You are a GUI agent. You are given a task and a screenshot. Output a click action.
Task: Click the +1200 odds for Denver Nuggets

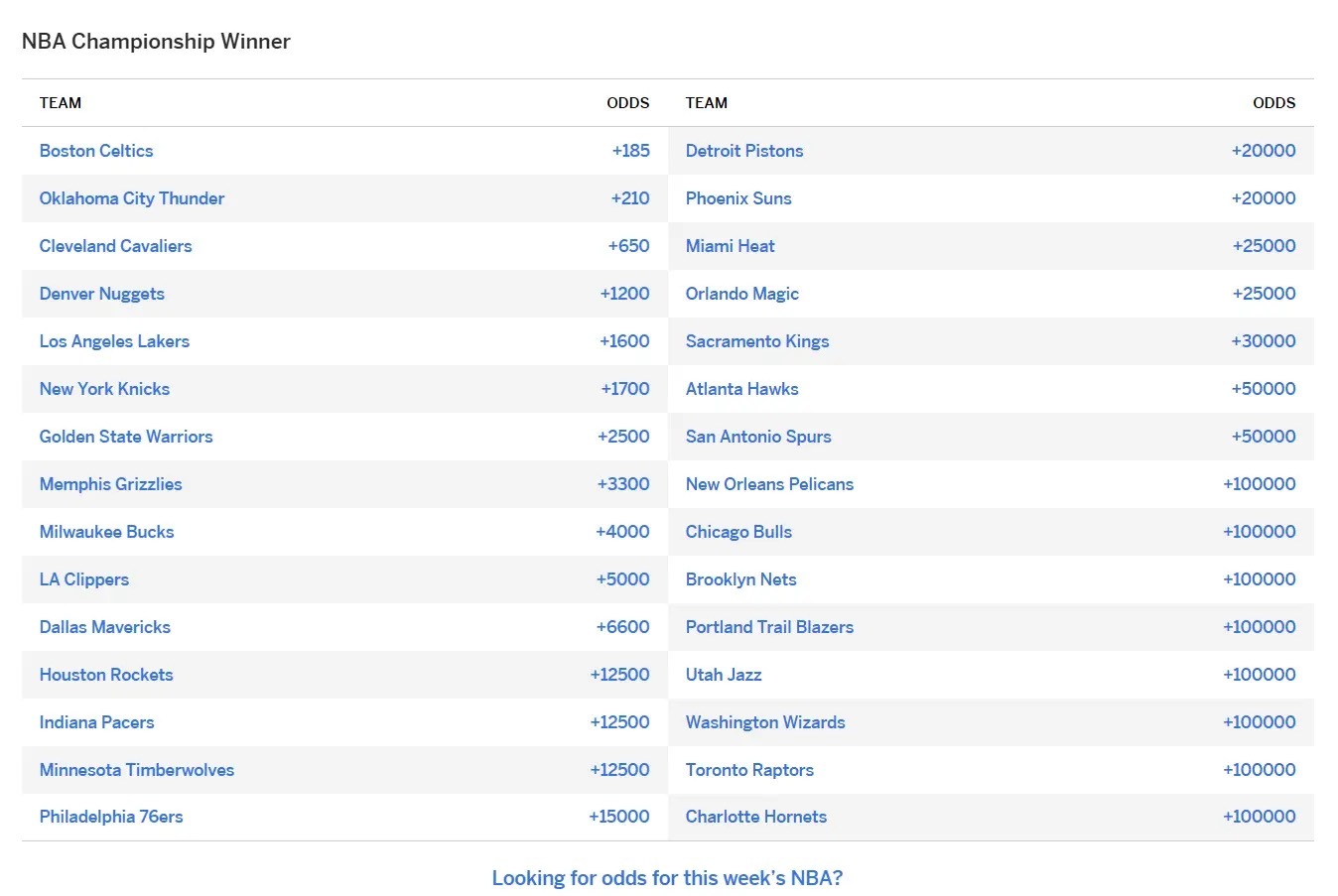pyautogui.click(x=625, y=294)
